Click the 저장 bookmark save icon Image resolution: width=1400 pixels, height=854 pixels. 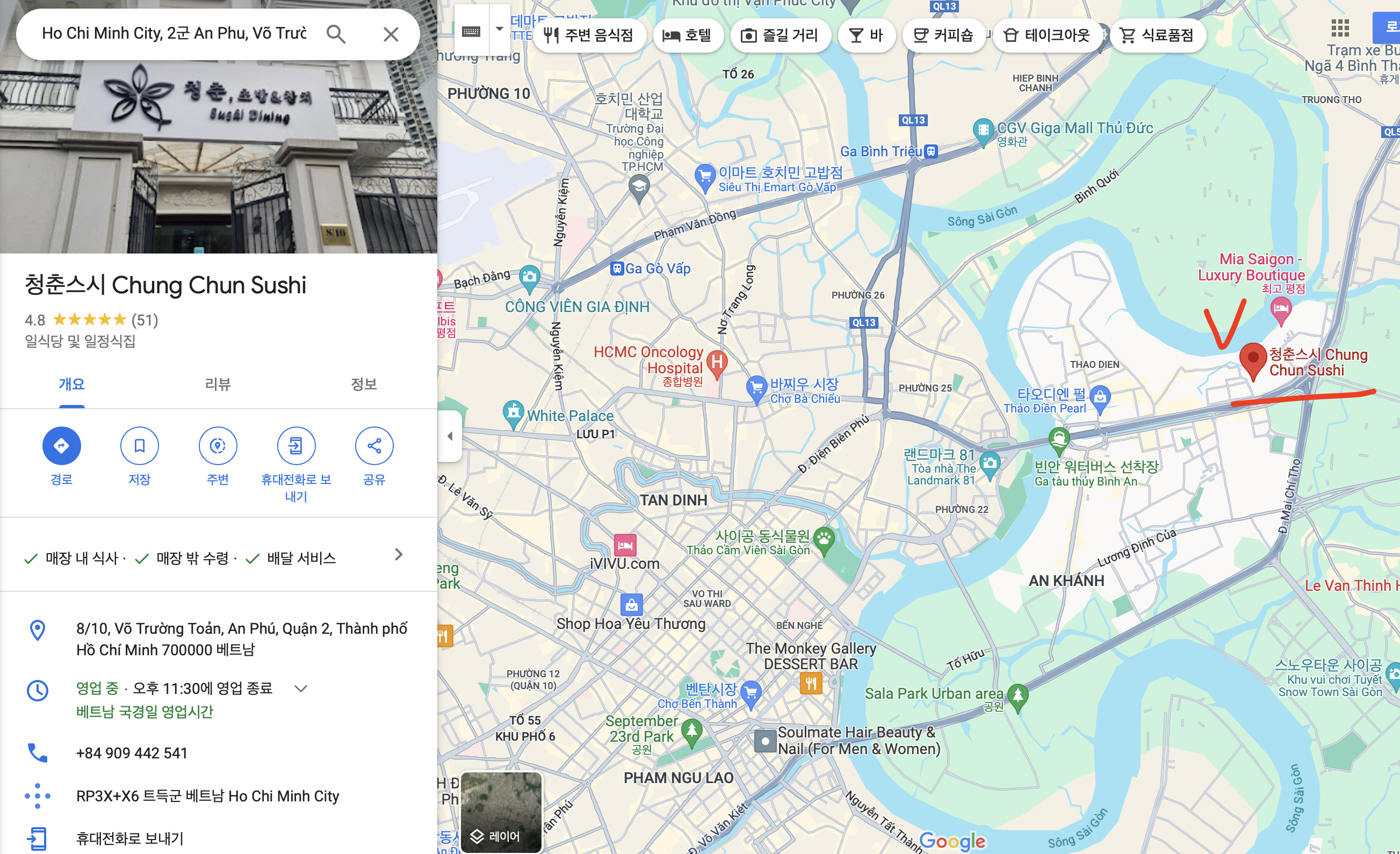pyautogui.click(x=139, y=445)
